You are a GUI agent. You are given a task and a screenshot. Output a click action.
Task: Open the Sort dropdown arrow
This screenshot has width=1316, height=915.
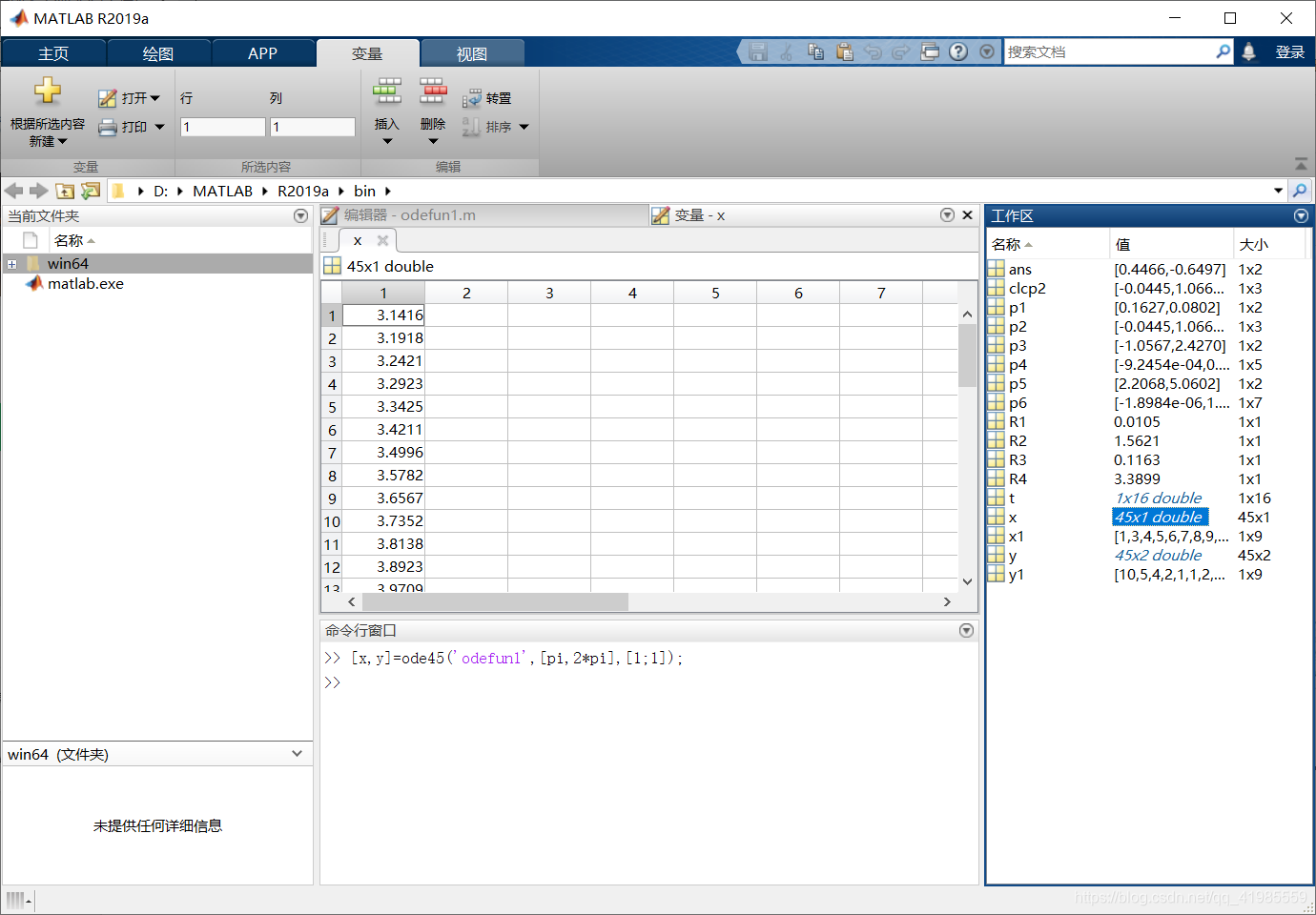tap(524, 127)
